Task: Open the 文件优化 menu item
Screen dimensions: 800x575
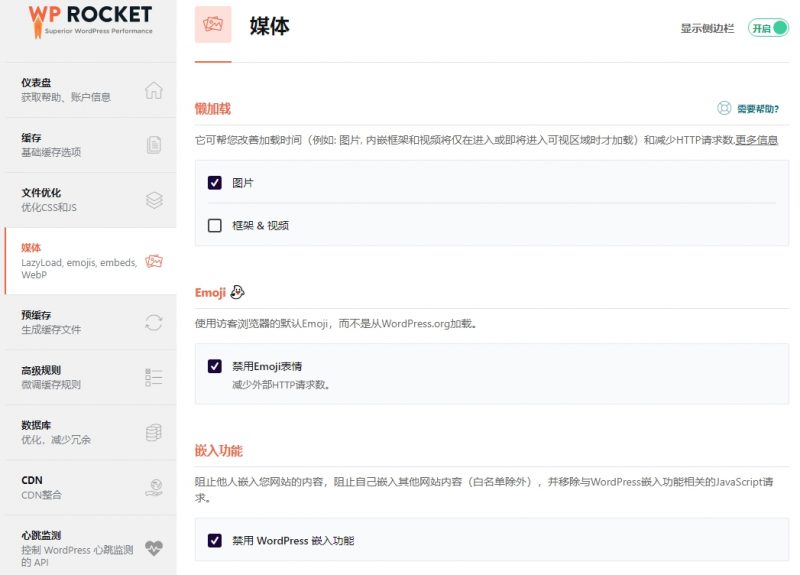Action: point(90,200)
